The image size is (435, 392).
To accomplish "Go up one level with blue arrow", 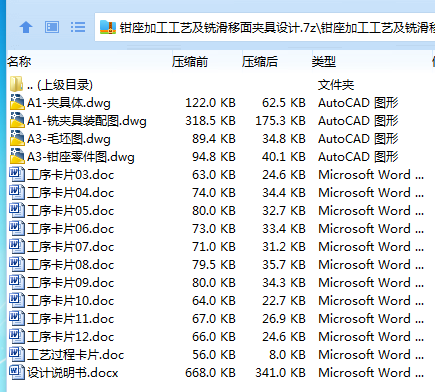I will (x=26, y=27).
